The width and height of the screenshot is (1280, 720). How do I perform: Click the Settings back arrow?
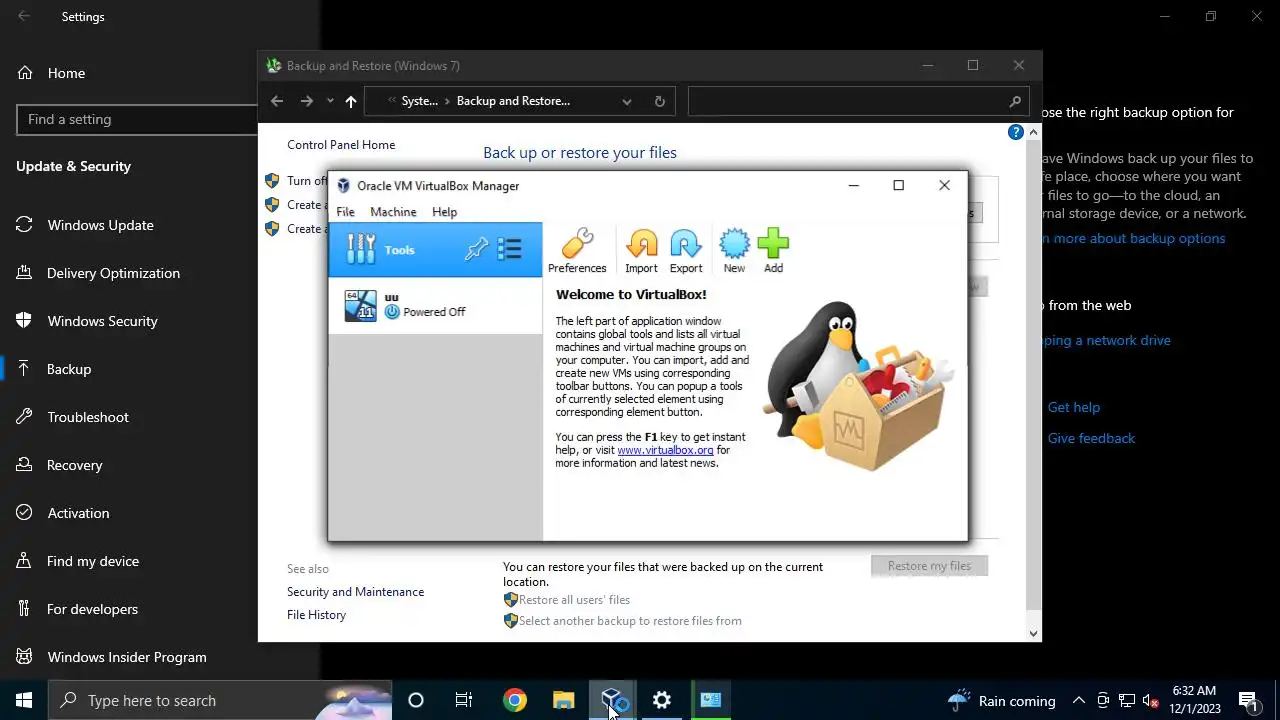(x=24, y=16)
